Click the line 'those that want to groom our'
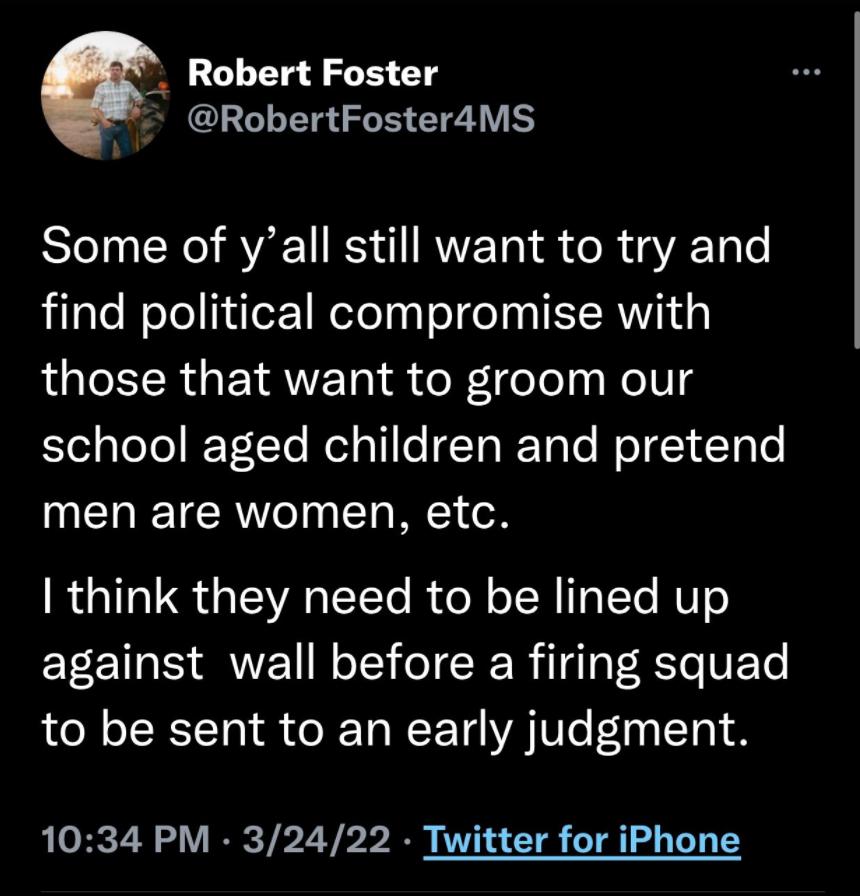 (367, 380)
